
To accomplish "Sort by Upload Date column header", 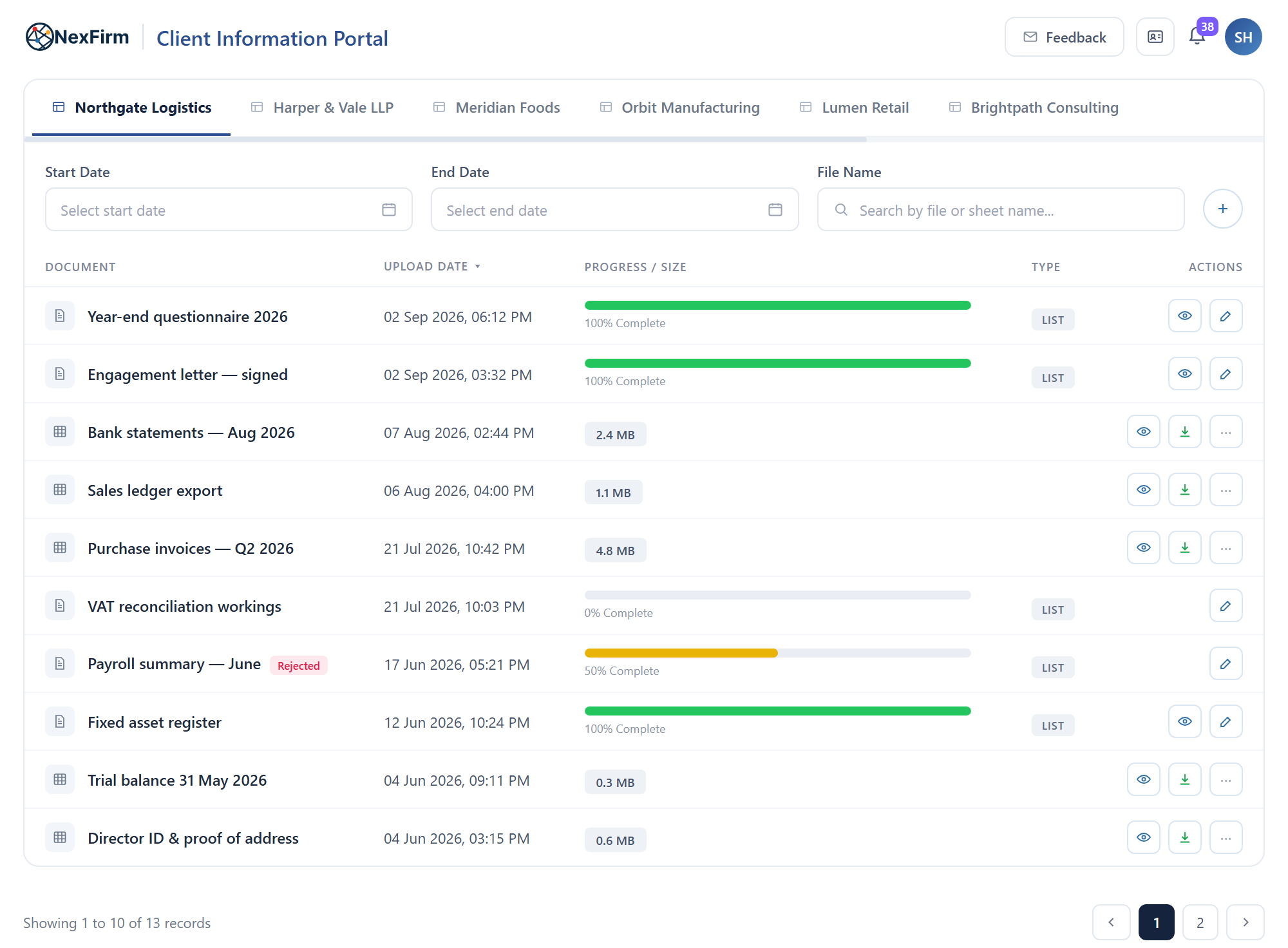I will (432, 267).
